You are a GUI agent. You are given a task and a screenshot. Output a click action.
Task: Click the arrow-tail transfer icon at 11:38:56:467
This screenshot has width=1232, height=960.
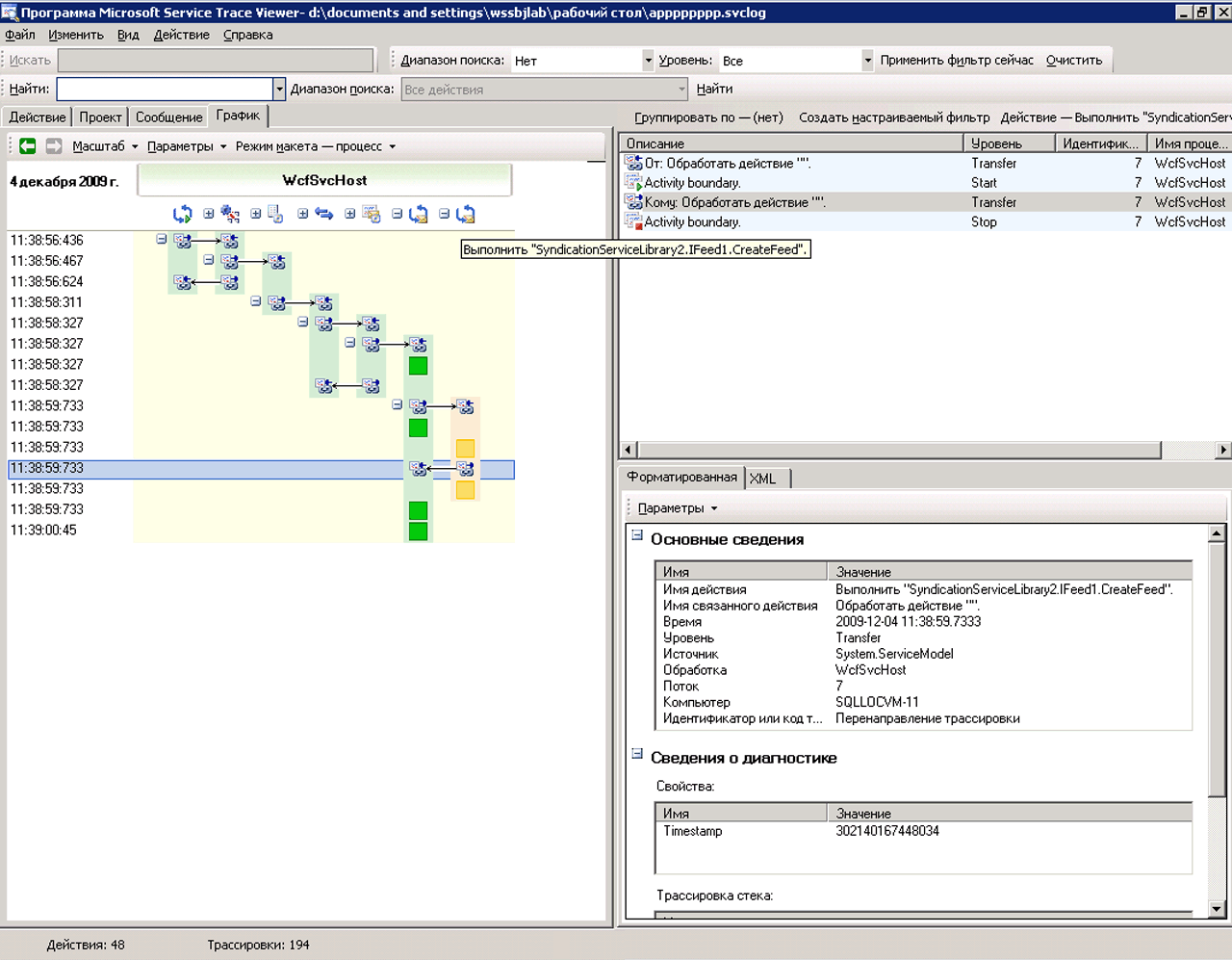pos(229,261)
